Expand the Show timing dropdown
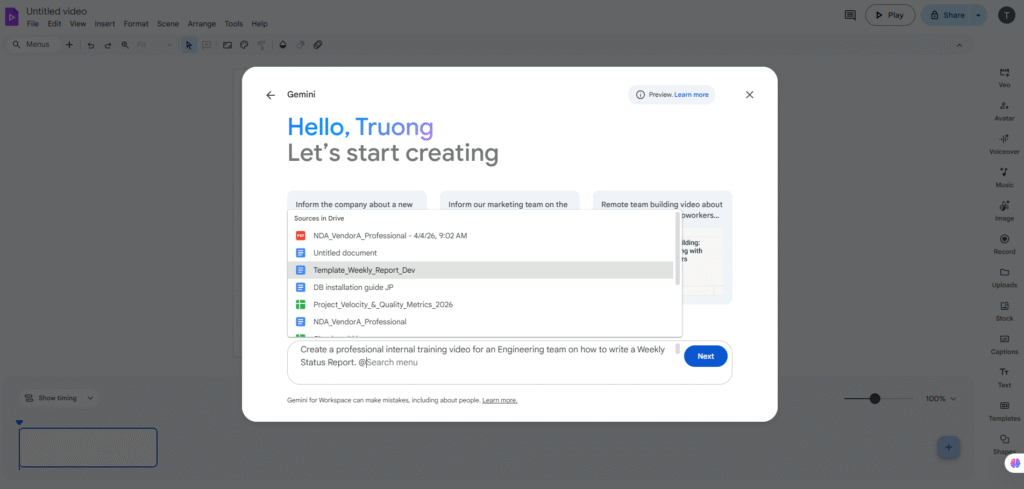This screenshot has width=1024, height=489. coord(59,398)
